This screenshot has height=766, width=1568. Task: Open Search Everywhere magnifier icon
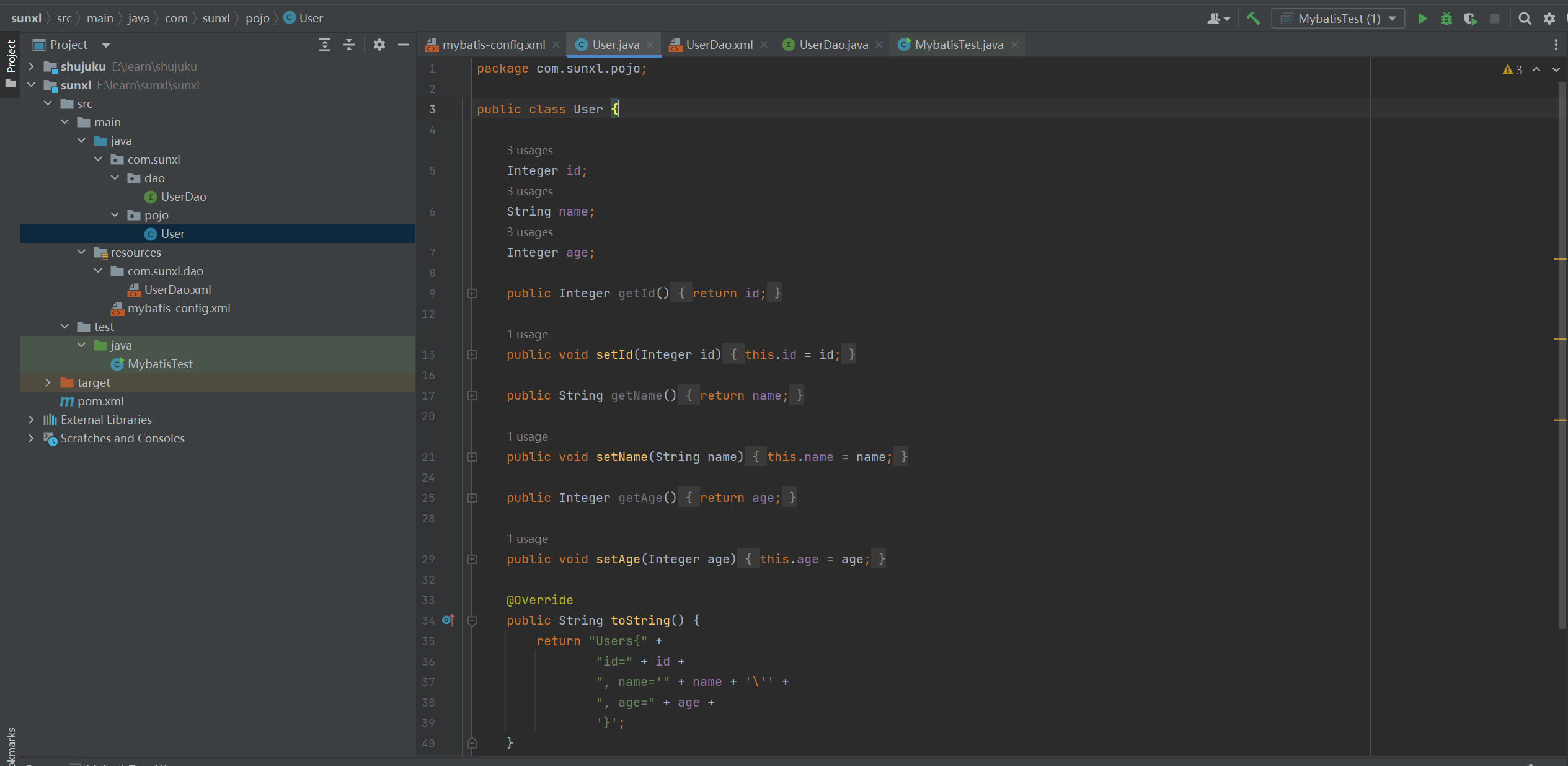[x=1525, y=19]
